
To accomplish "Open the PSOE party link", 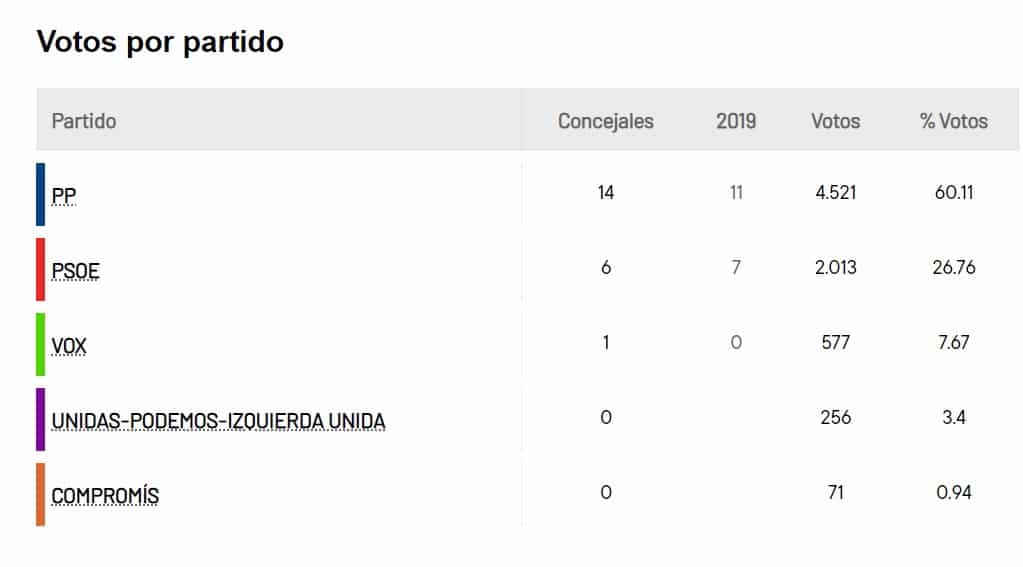I will [76, 271].
